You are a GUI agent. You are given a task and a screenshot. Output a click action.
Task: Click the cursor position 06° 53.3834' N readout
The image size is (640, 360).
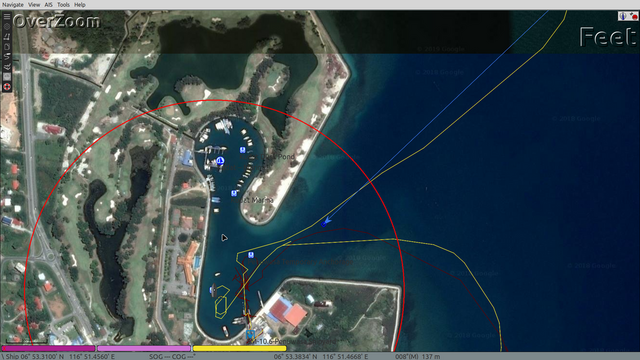pyautogui.click(x=321, y=356)
